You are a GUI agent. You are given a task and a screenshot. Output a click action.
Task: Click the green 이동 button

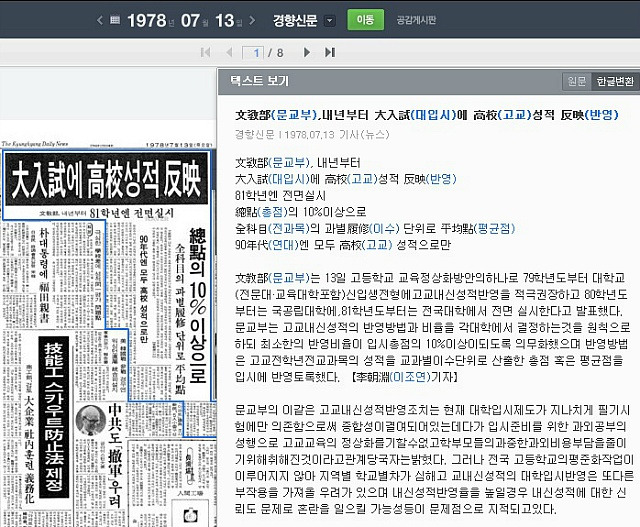365,20
